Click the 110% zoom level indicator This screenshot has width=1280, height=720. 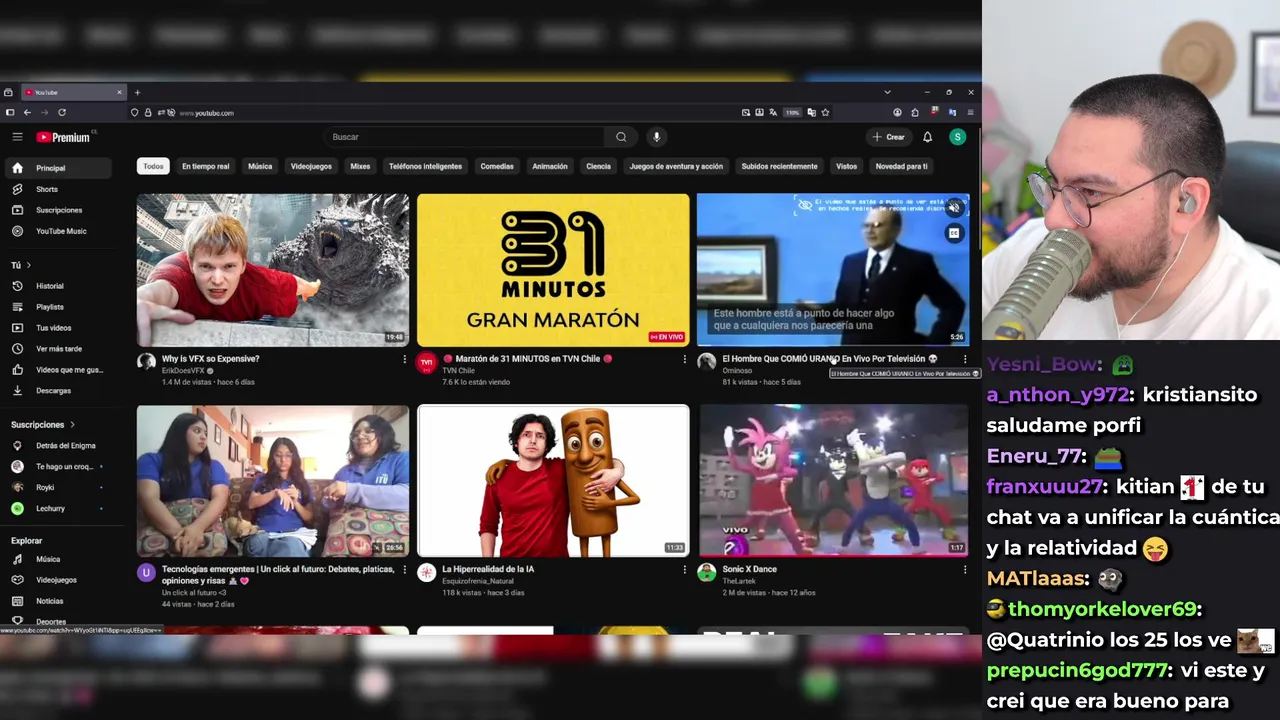pyautogui.click(x=792, y=113)
